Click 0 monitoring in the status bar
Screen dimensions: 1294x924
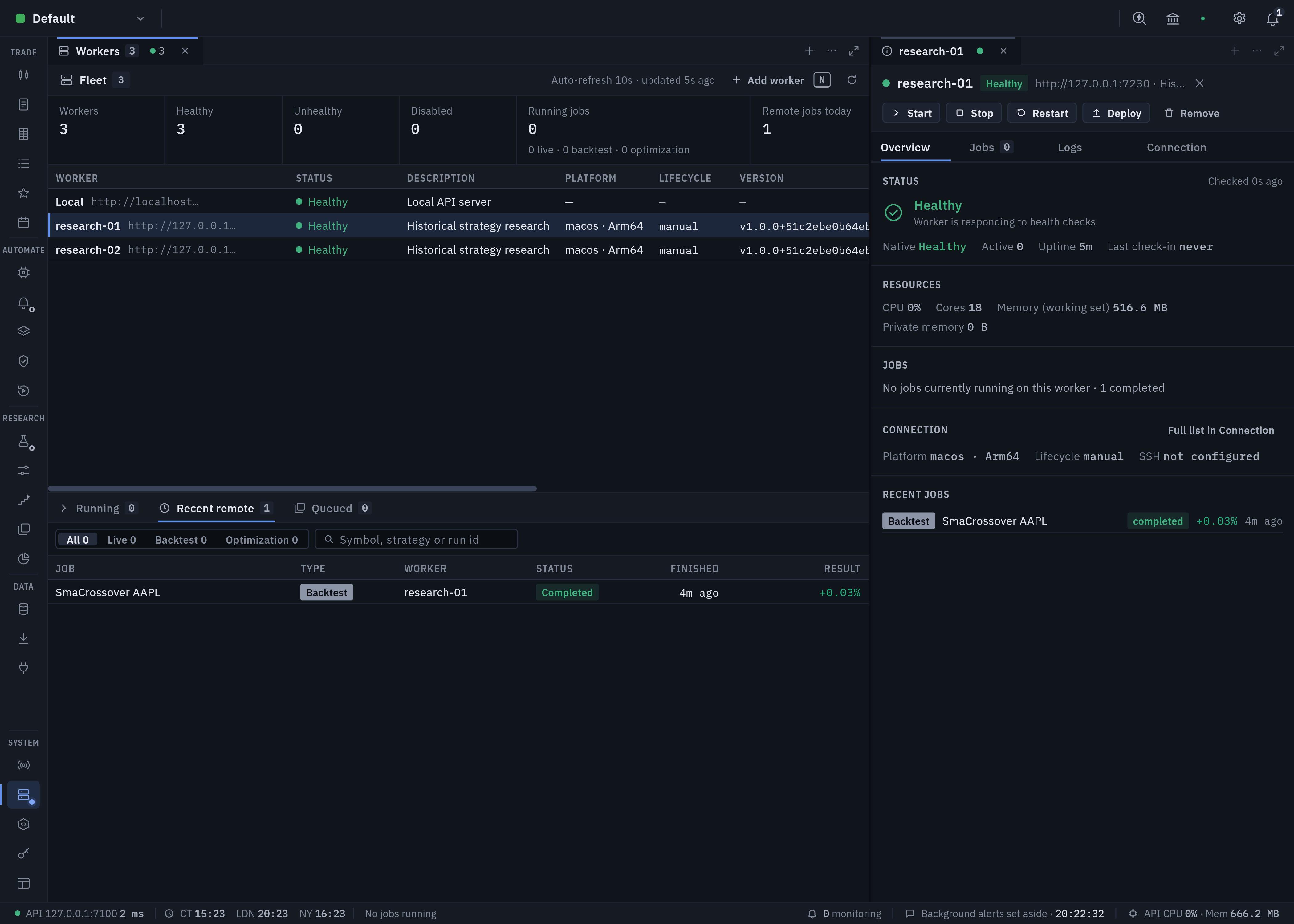[x=844, y=914]
